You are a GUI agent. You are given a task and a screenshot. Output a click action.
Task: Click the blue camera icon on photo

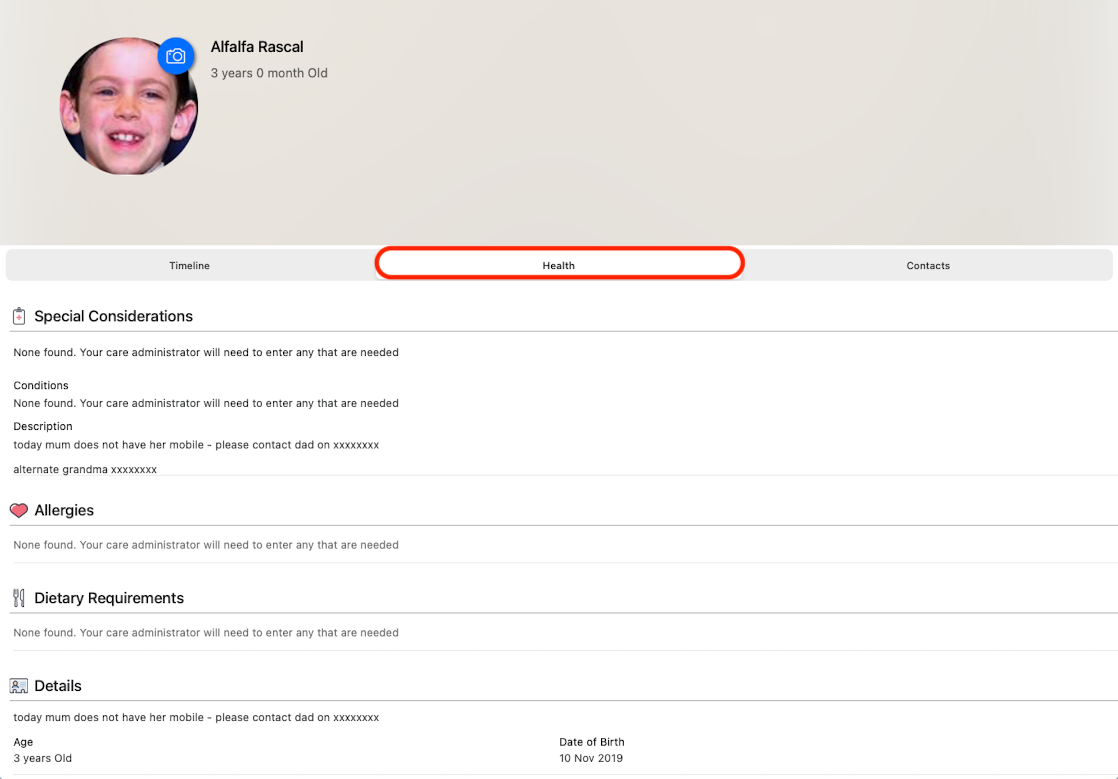[x=175, y=56]
